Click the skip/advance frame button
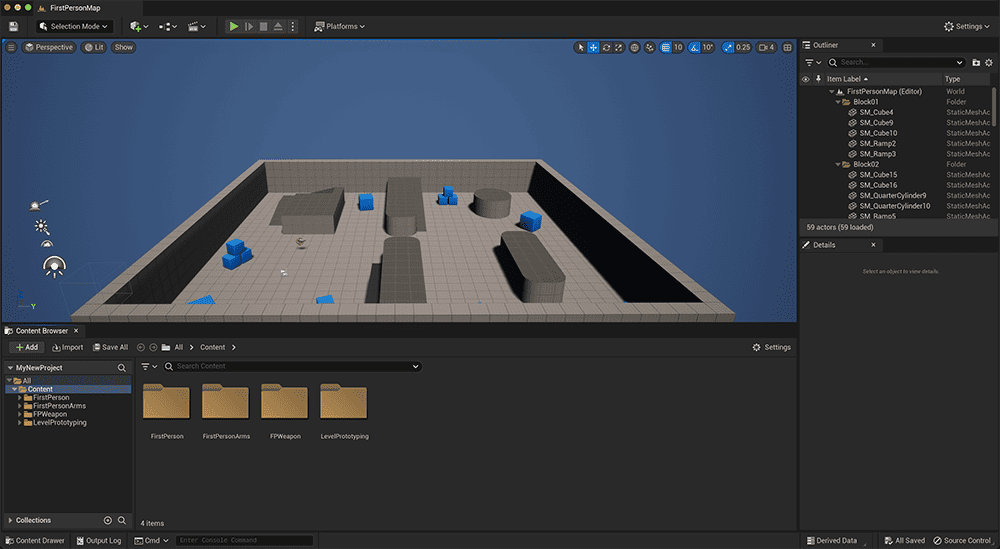Viewport: 1000px width, 549px height. tap(249, 26)
